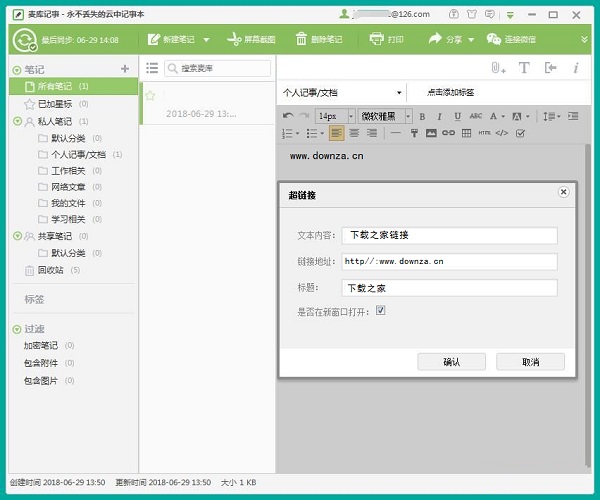600x500 pixels.
Task: Click the add attachment paperclip icon
Action: [497, 68]
